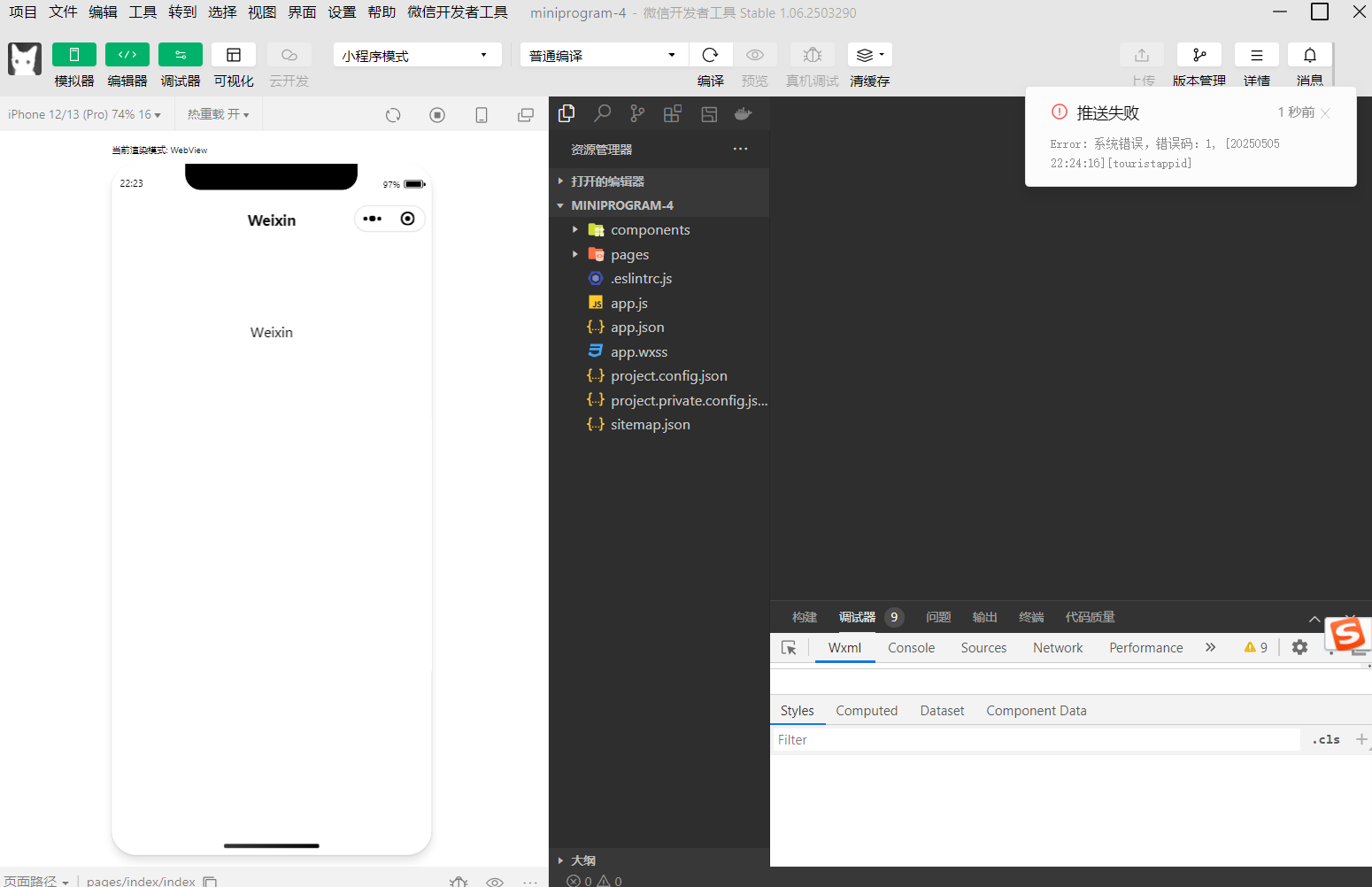Open the clear cache (清缓存) dropdown
This screenshot has height=887, width=1372.
tap(870, 55)
